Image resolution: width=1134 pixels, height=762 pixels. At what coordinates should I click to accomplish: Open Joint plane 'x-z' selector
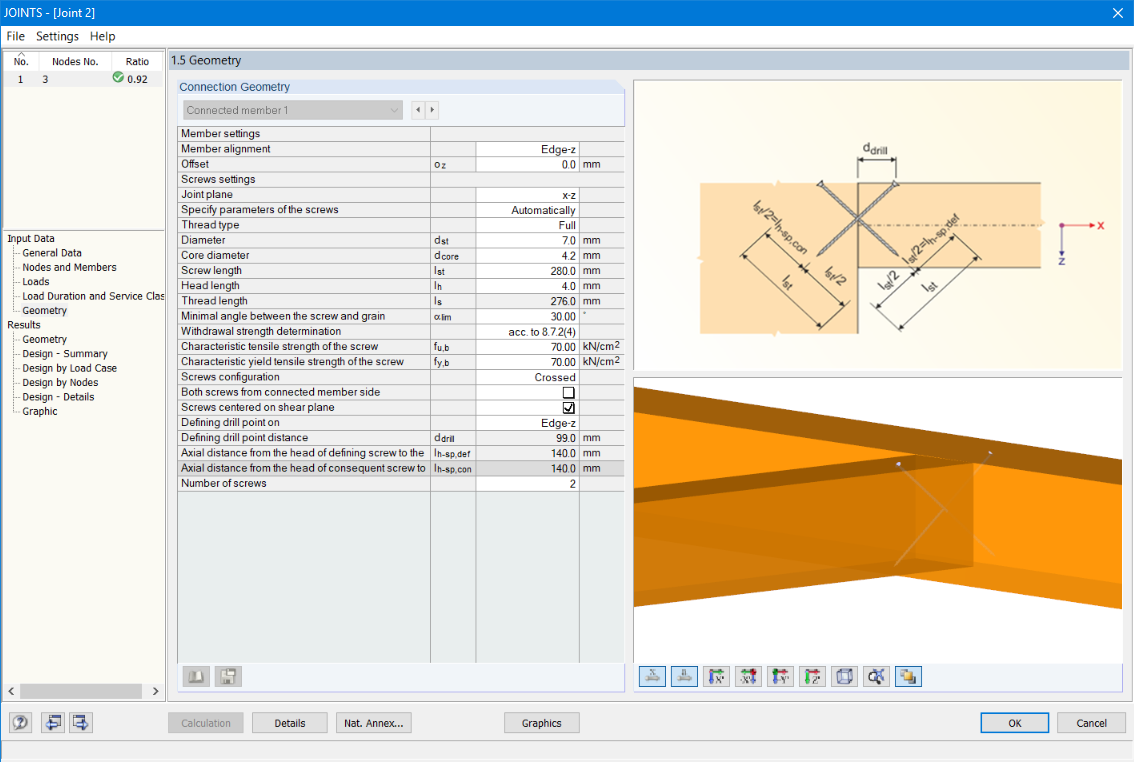[527, 195]
